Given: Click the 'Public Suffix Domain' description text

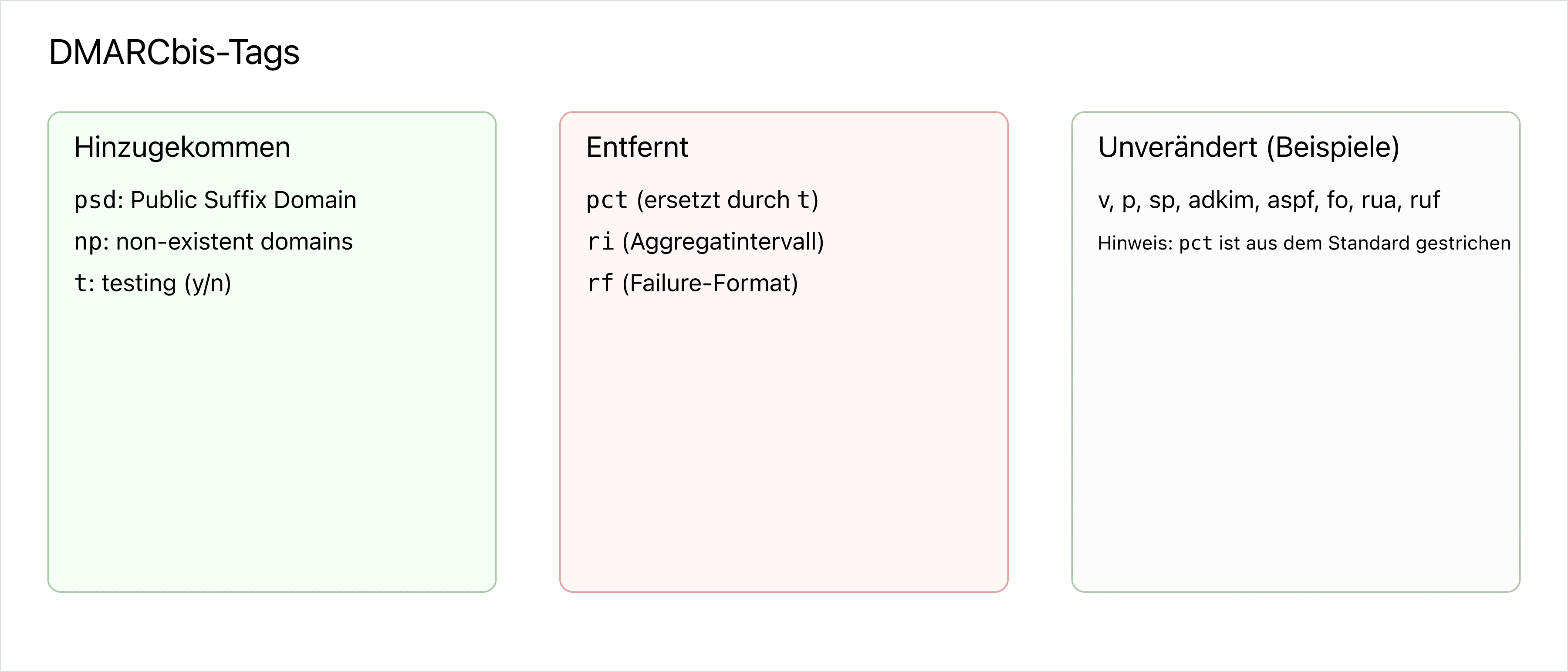Looking at the screenshot, I should [x=243, y=200].
